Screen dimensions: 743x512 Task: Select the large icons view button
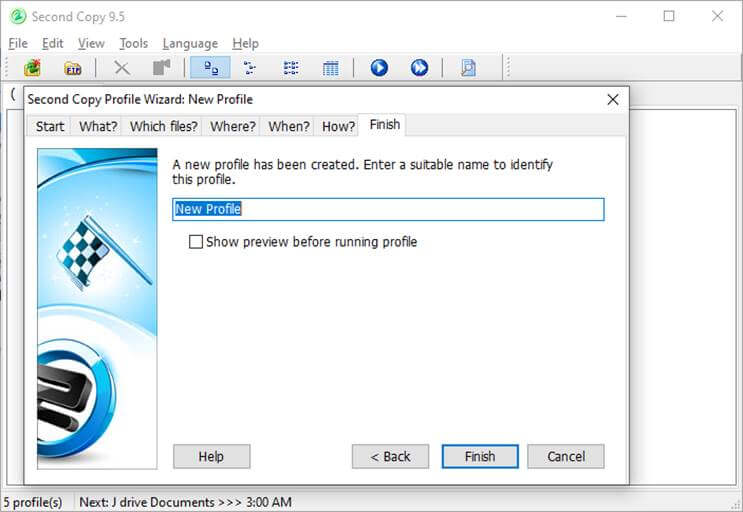210,68
